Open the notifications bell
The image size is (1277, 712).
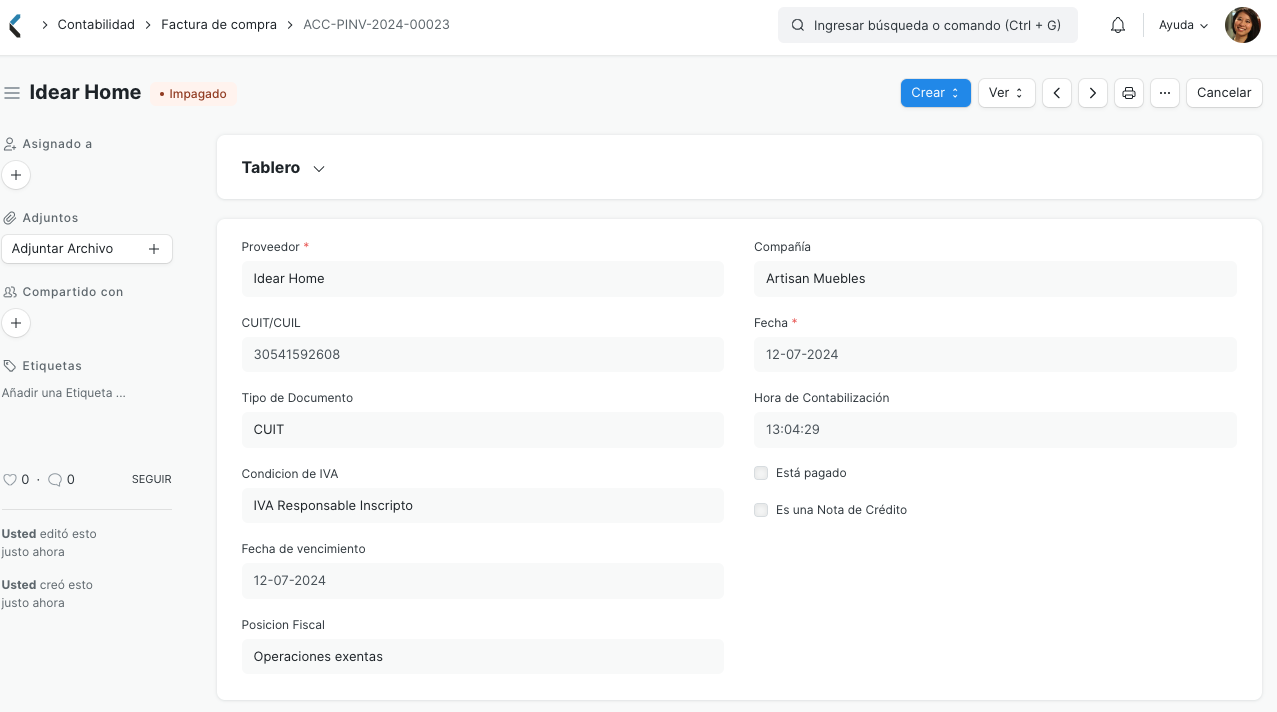coord(1118,25)
